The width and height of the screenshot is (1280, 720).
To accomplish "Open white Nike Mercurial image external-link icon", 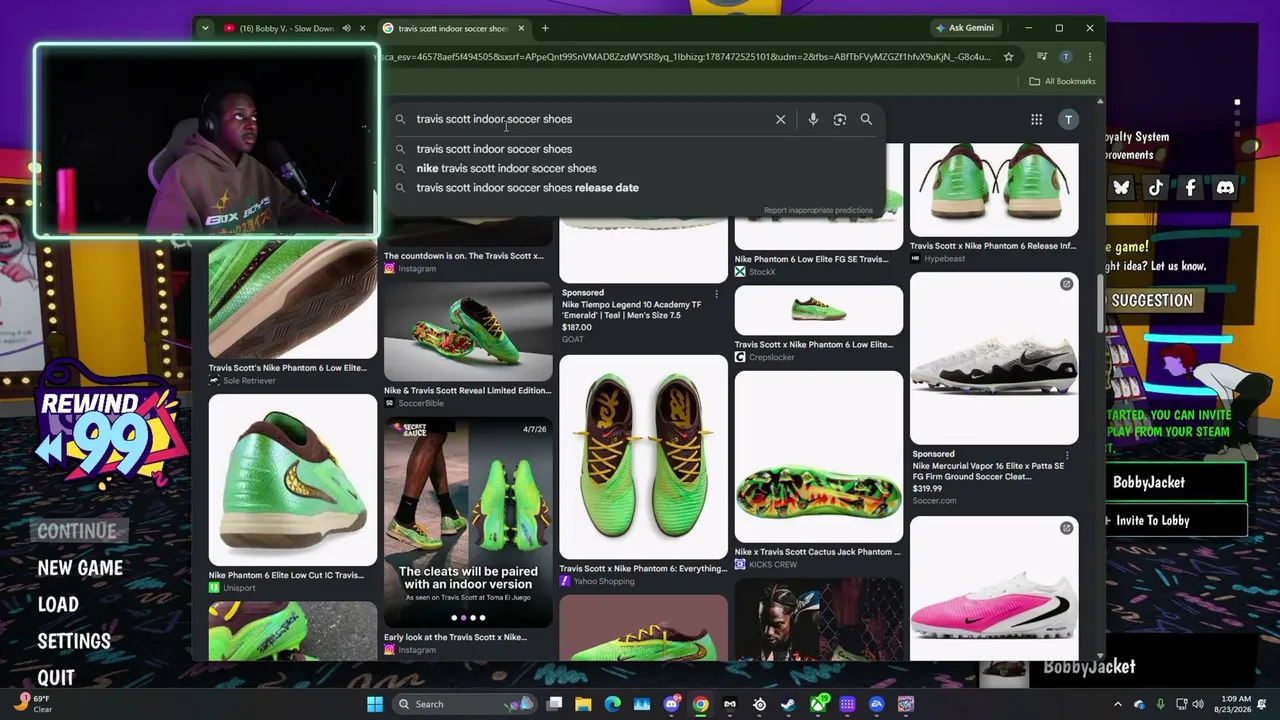I will click(x=1066, y=284).
